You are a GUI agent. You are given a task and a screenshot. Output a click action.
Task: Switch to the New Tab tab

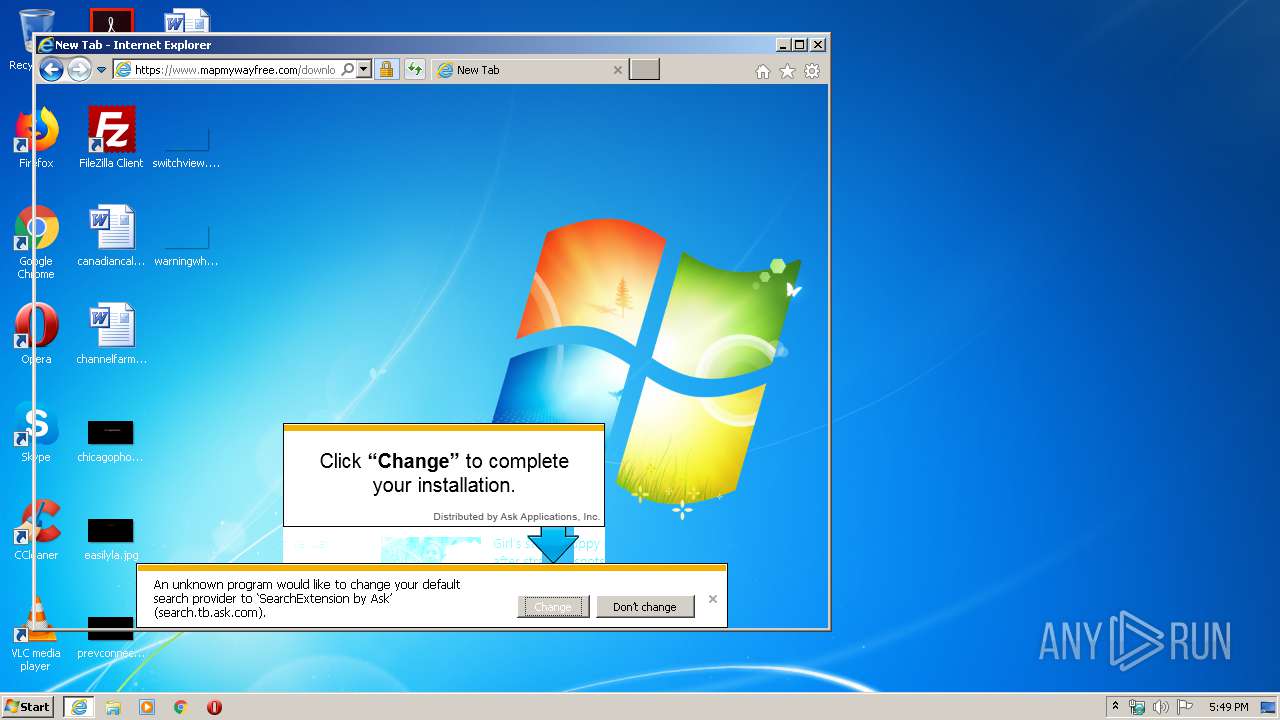click(530, 70)
